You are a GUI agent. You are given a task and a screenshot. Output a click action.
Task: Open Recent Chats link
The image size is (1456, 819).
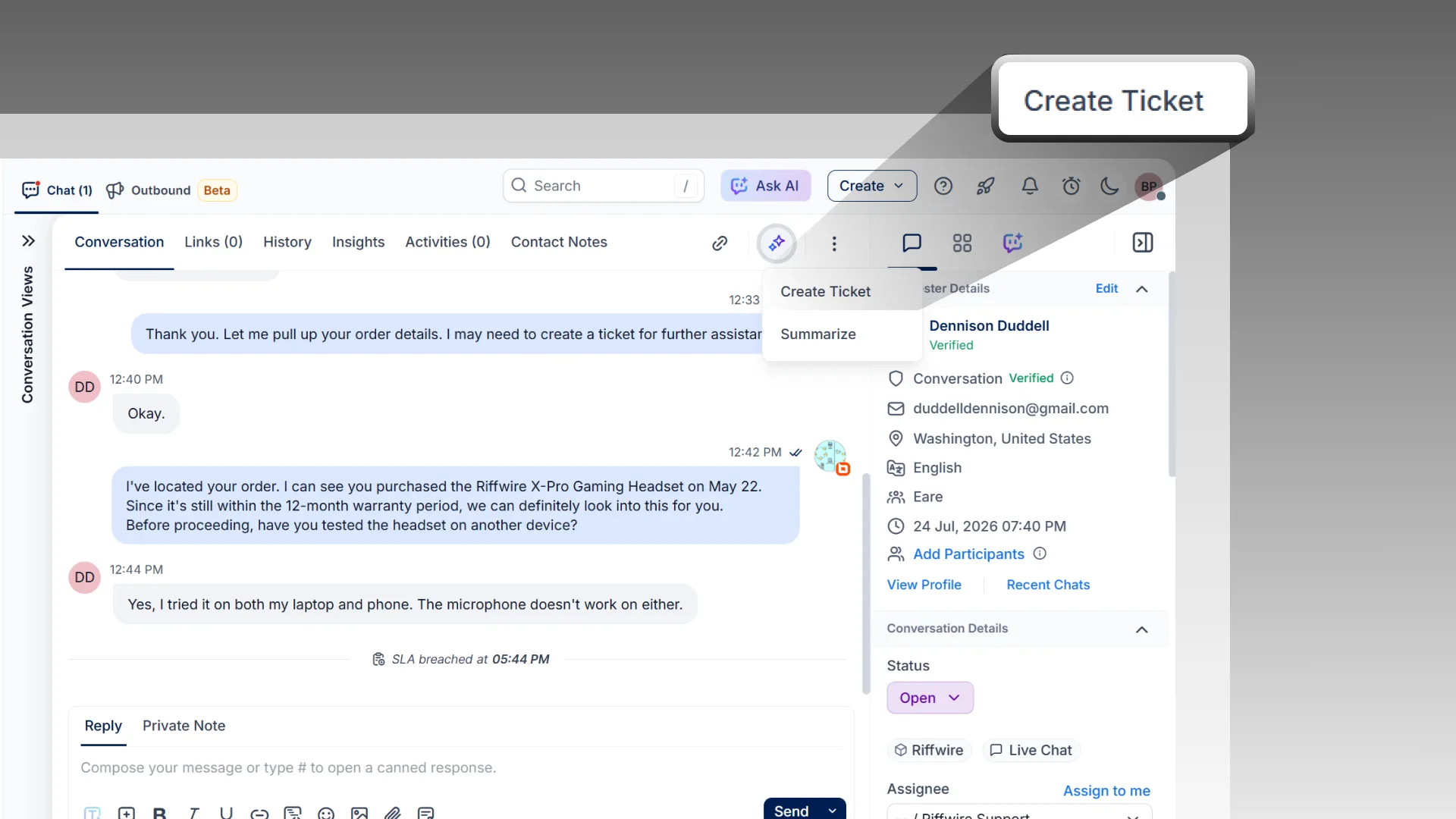pos(1047,585)
